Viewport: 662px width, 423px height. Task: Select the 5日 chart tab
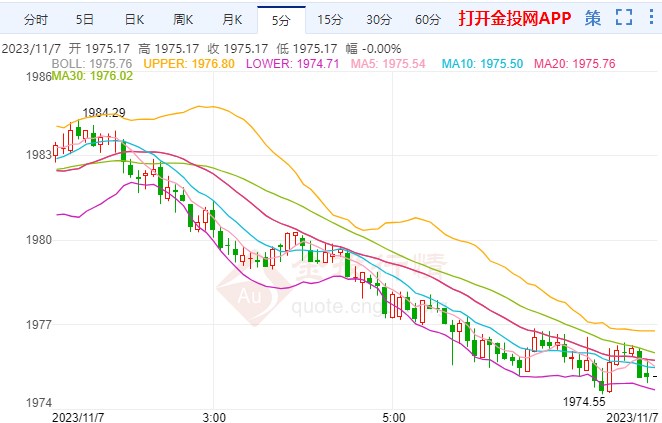(84, 20)
